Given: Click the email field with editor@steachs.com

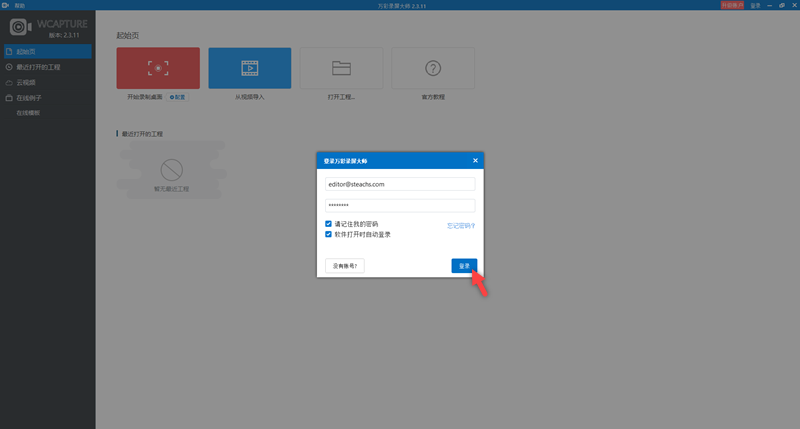Looking at the screenshot, I should (x=400, y=184).
